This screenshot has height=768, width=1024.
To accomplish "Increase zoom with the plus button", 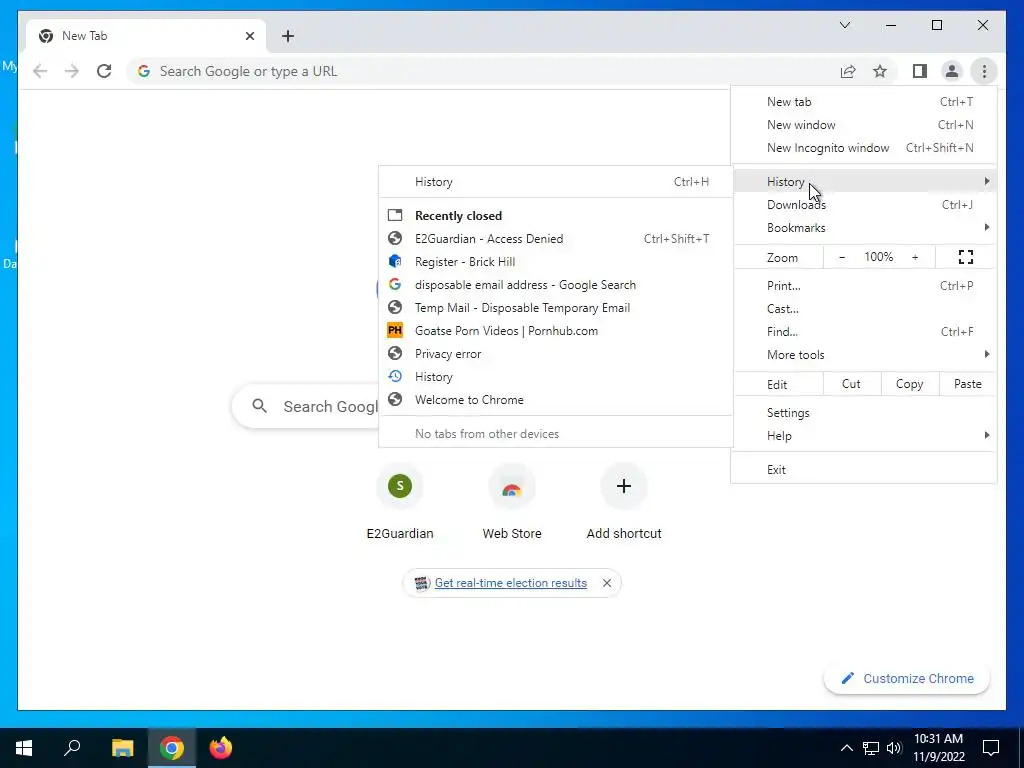I will click(x=915, y=257).
